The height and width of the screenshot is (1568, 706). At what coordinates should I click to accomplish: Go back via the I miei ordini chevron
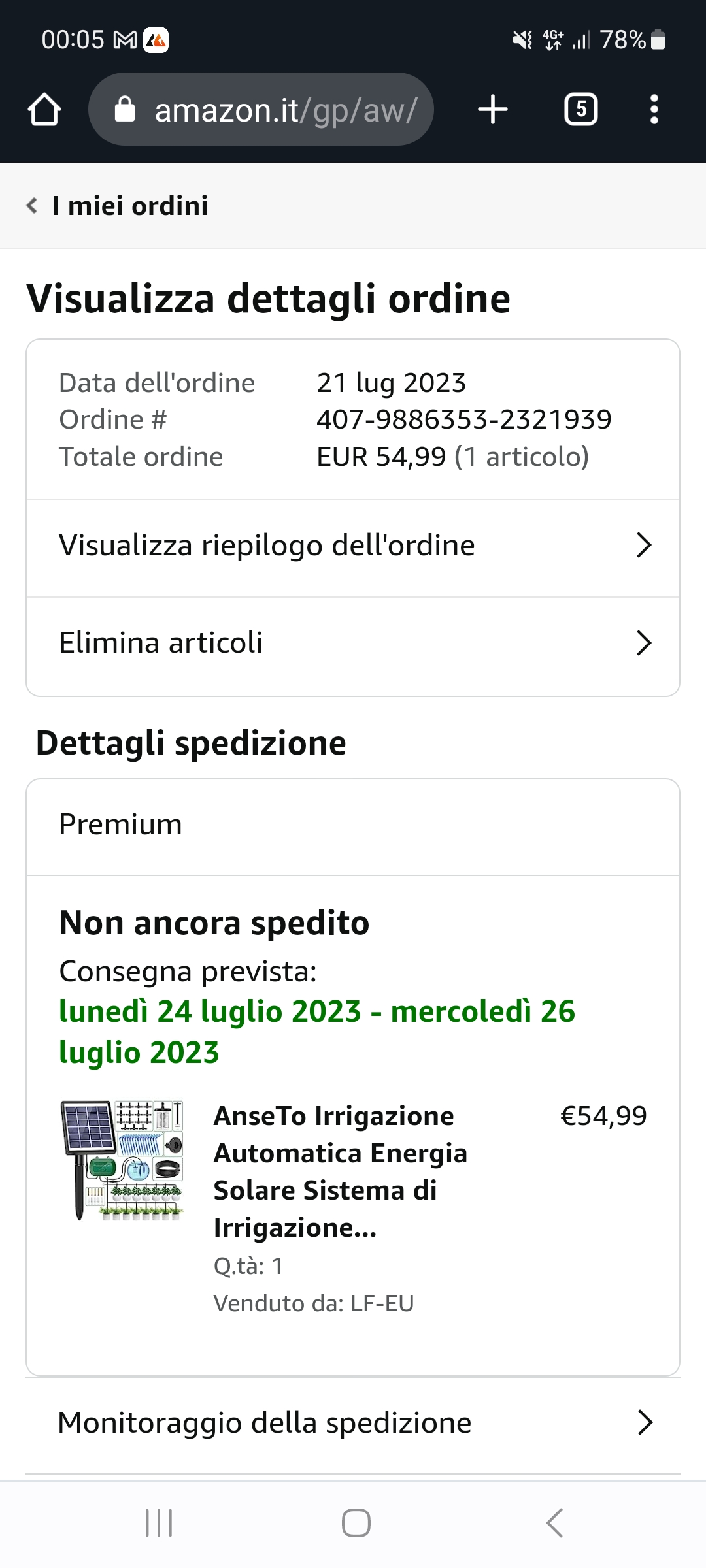coord(32,206)
